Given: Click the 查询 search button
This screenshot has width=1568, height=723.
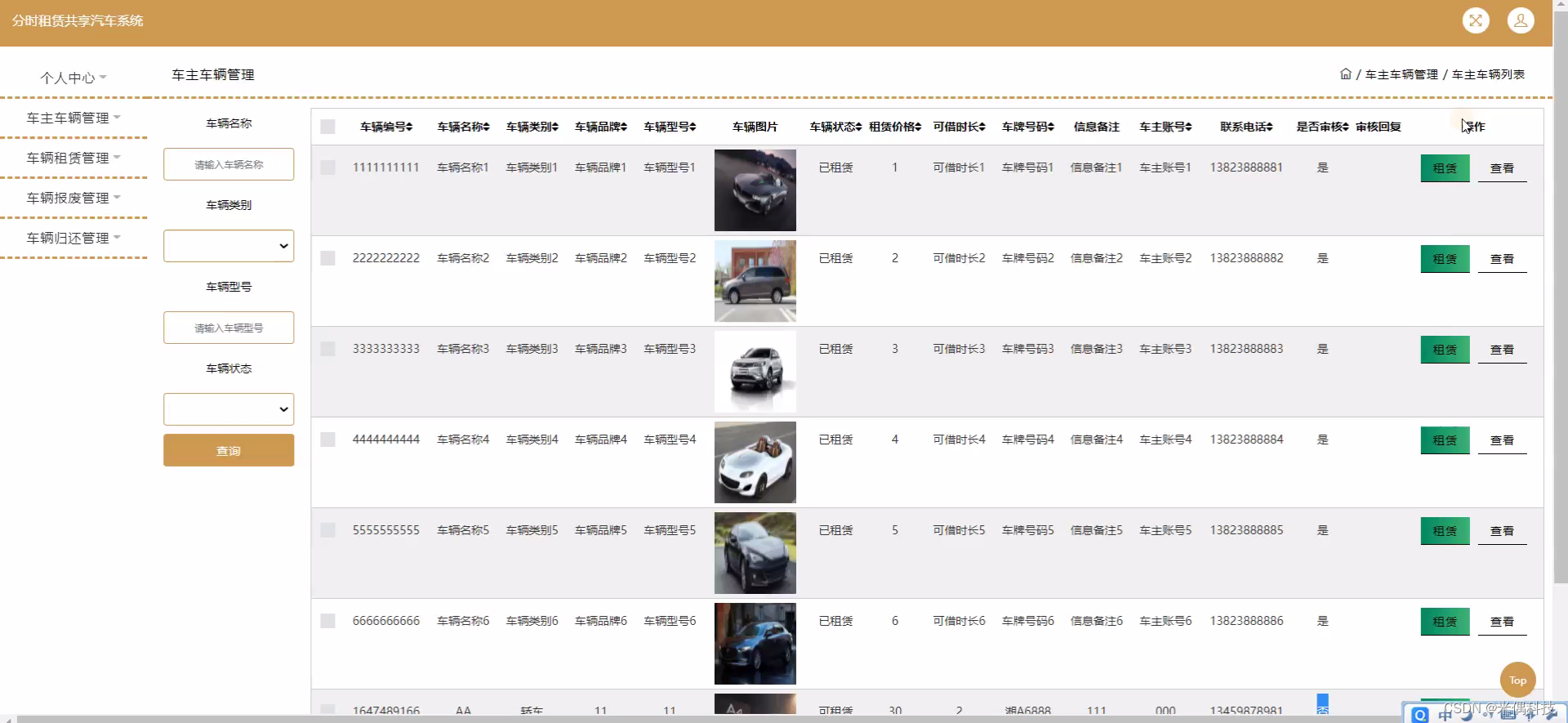Looking at the screenshot, I should tap(229, 450).
